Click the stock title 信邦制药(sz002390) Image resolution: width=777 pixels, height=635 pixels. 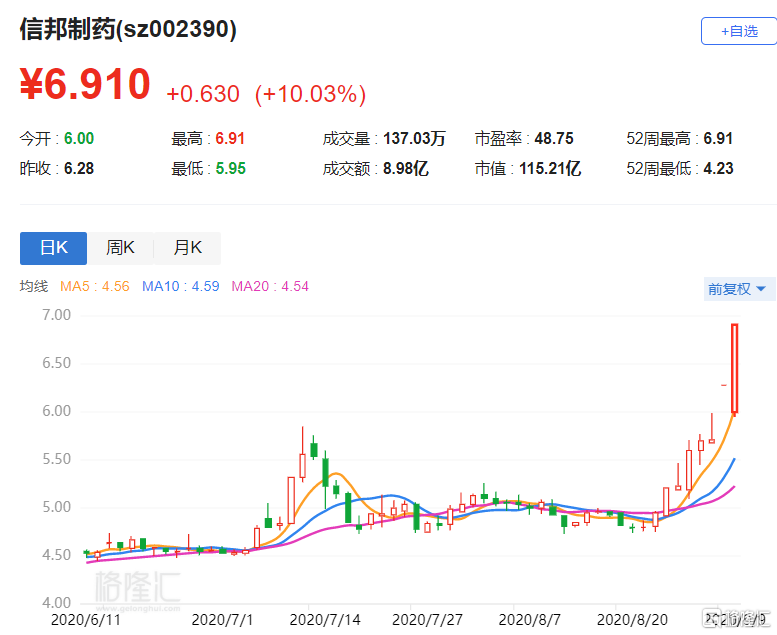128,29
